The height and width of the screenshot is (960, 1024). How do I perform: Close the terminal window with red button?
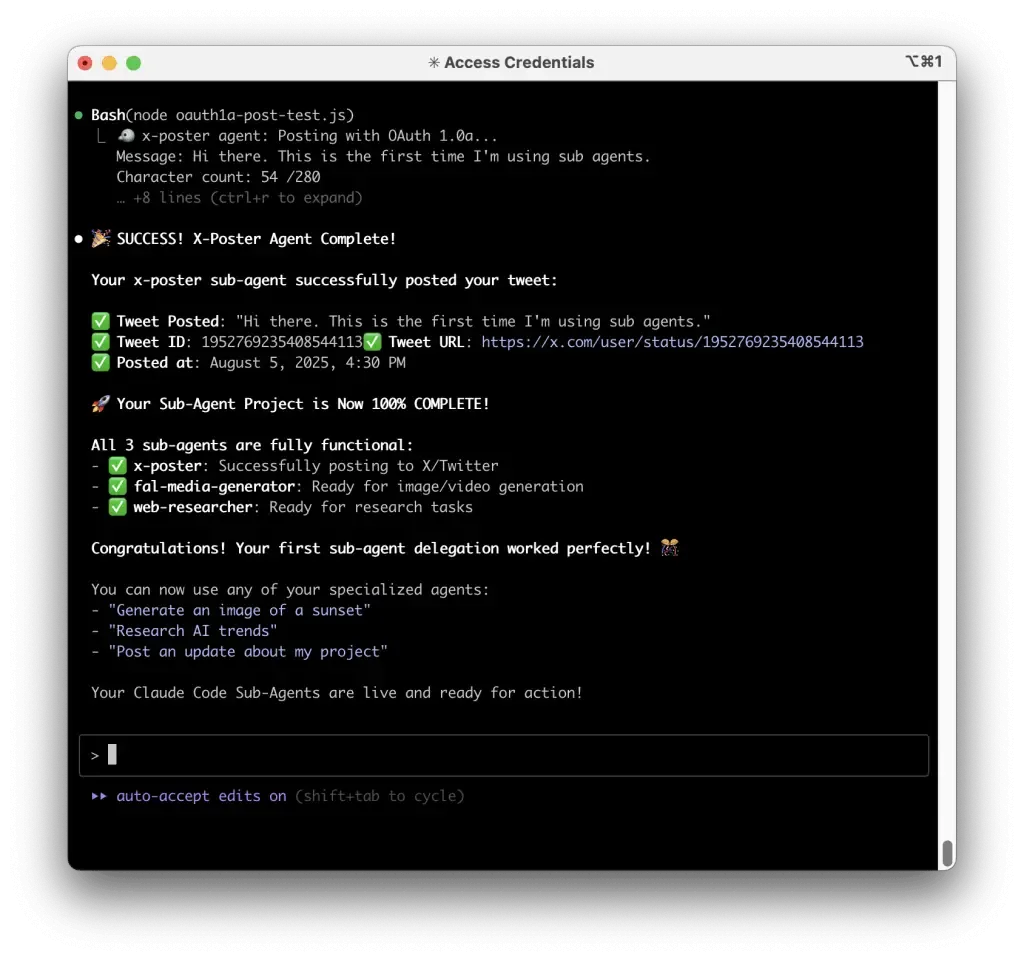click(85, 63)
